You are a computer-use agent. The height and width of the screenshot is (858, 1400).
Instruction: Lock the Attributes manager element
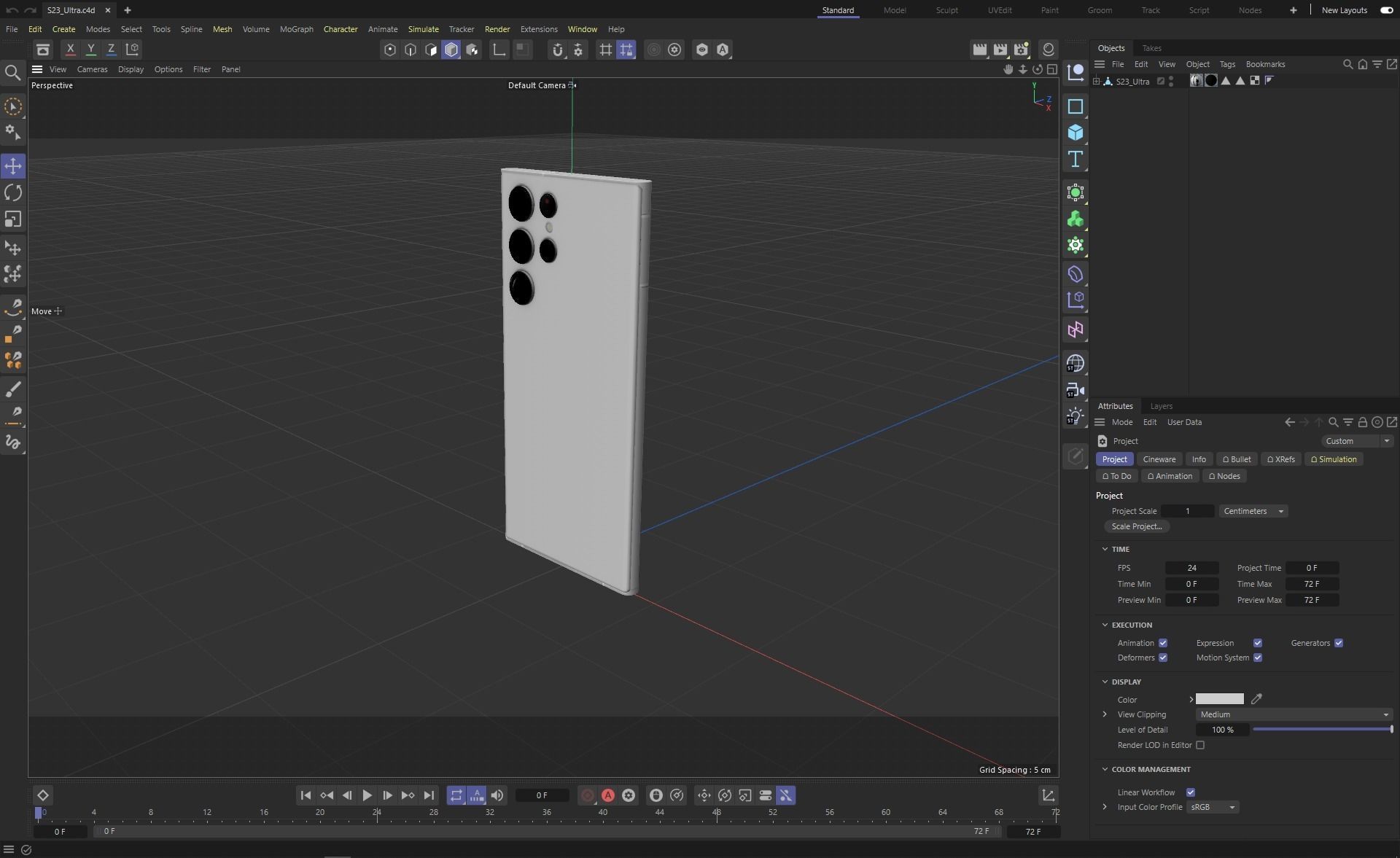[x=1362, y=422]
